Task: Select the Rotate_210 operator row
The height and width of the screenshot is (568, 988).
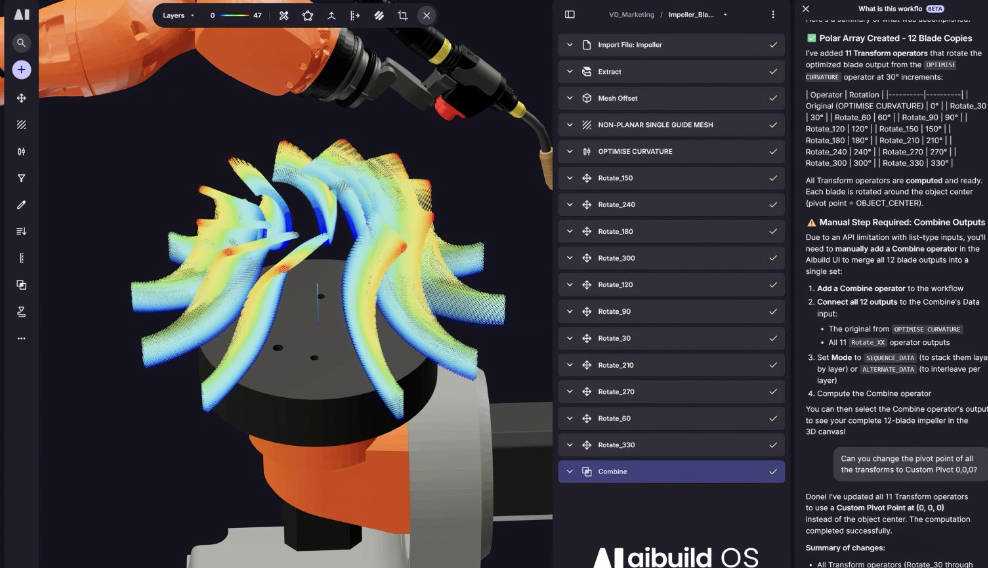Action: (x=671, y=365)
